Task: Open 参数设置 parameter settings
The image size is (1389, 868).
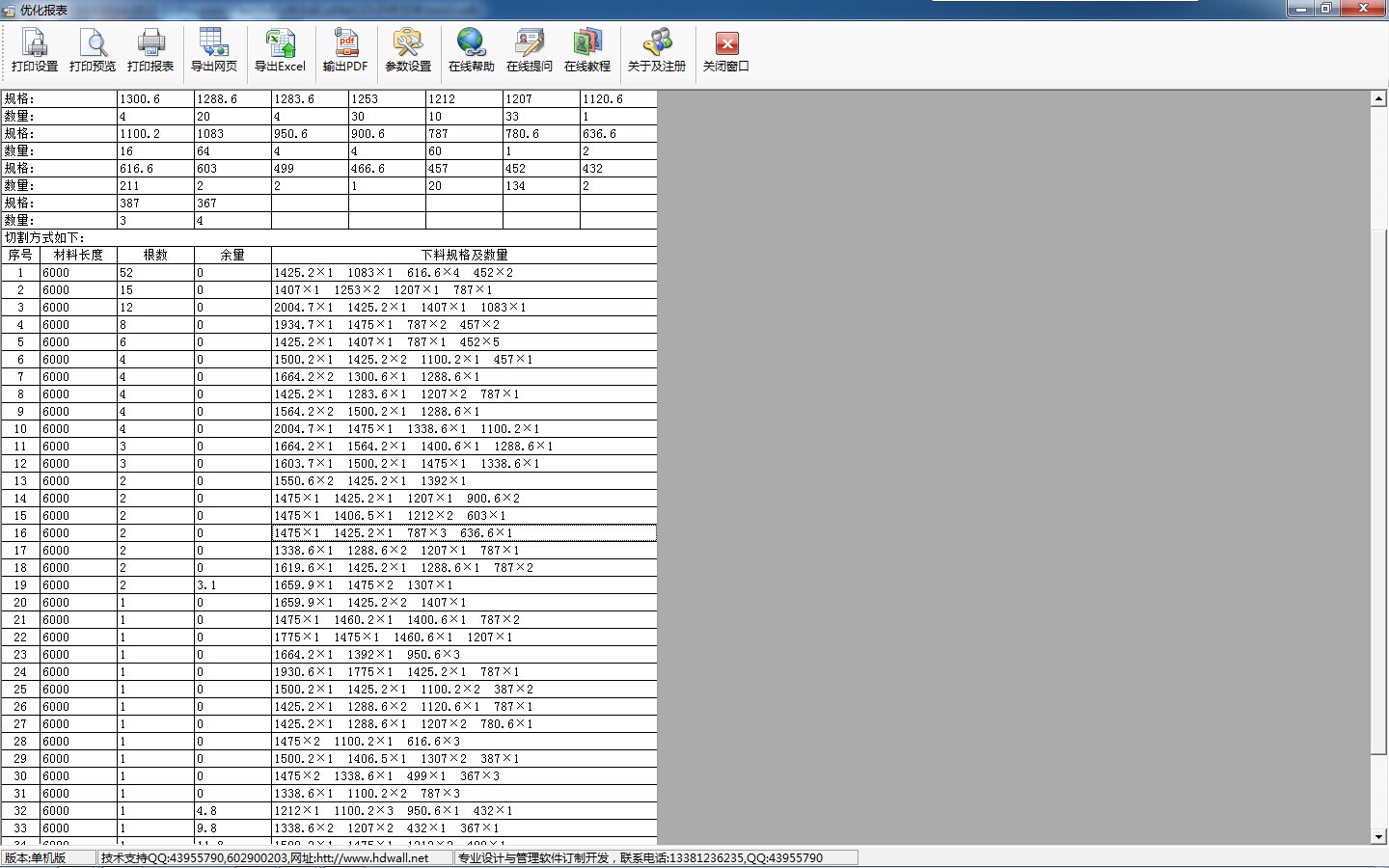Action: point(408,50)
